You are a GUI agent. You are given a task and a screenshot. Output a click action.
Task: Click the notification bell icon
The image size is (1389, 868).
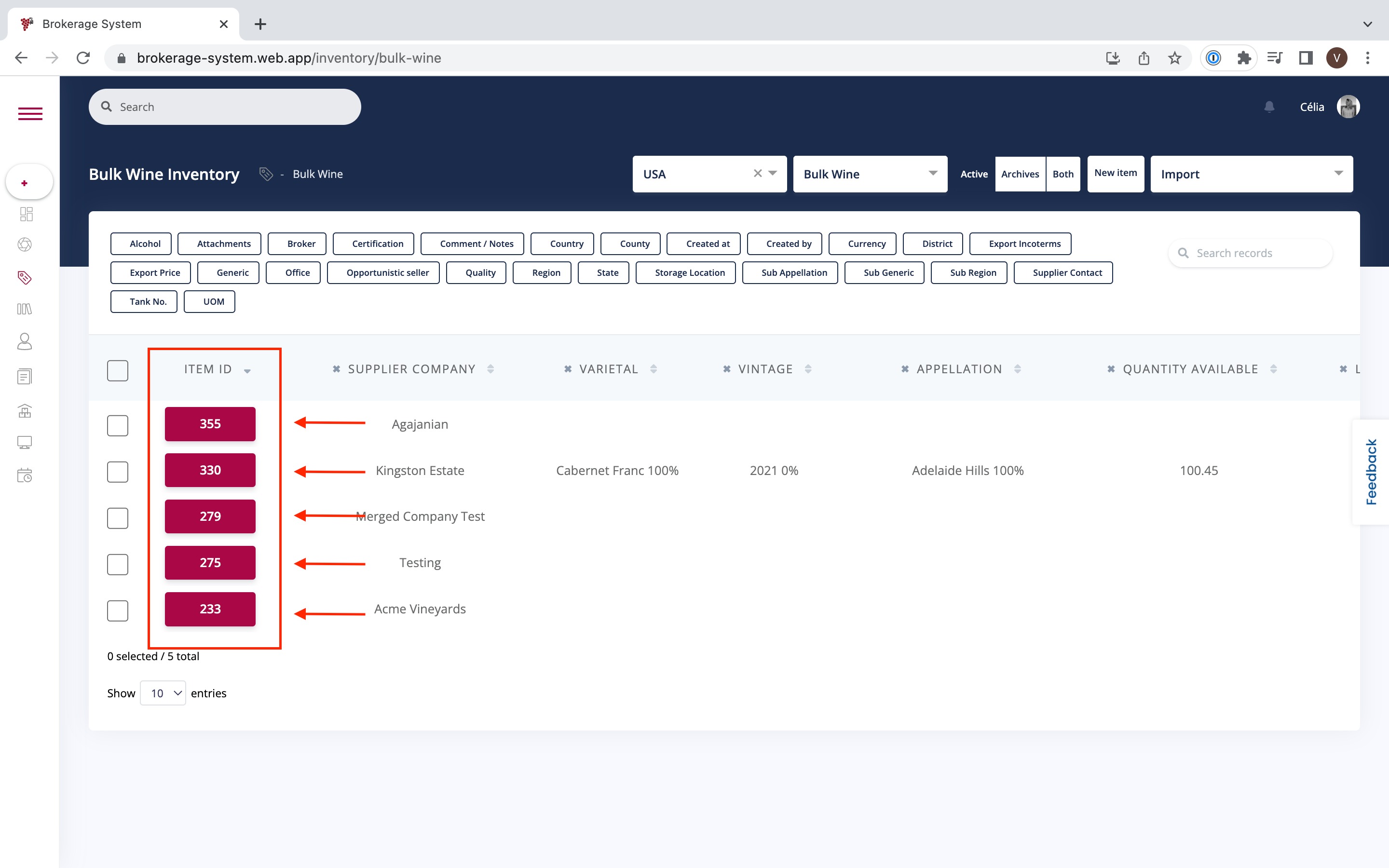[x=1269, y=107]
